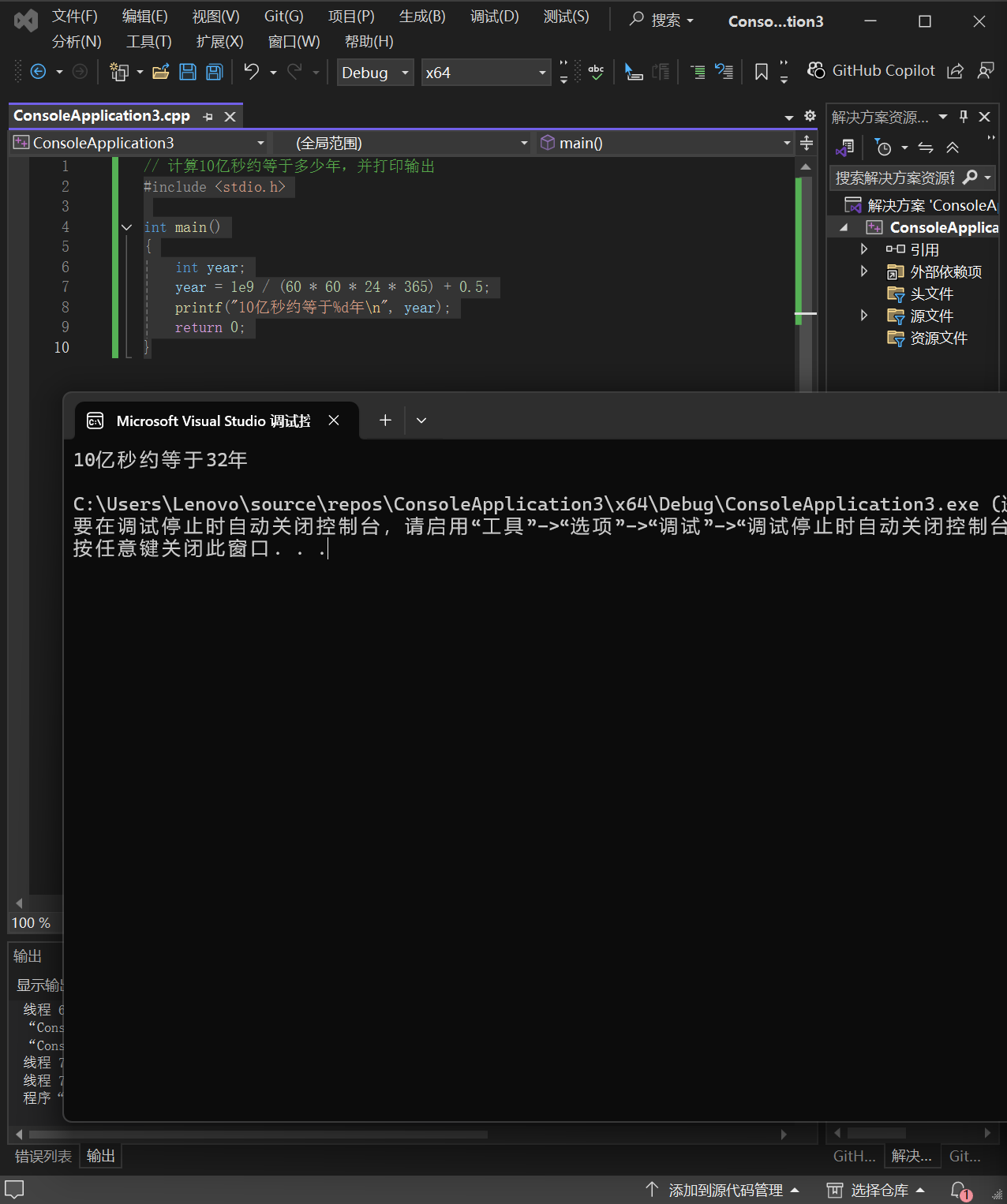Split the editor window with splitter icon
The width and height of the screenshot is (1007, 1204).
(807, 143)
